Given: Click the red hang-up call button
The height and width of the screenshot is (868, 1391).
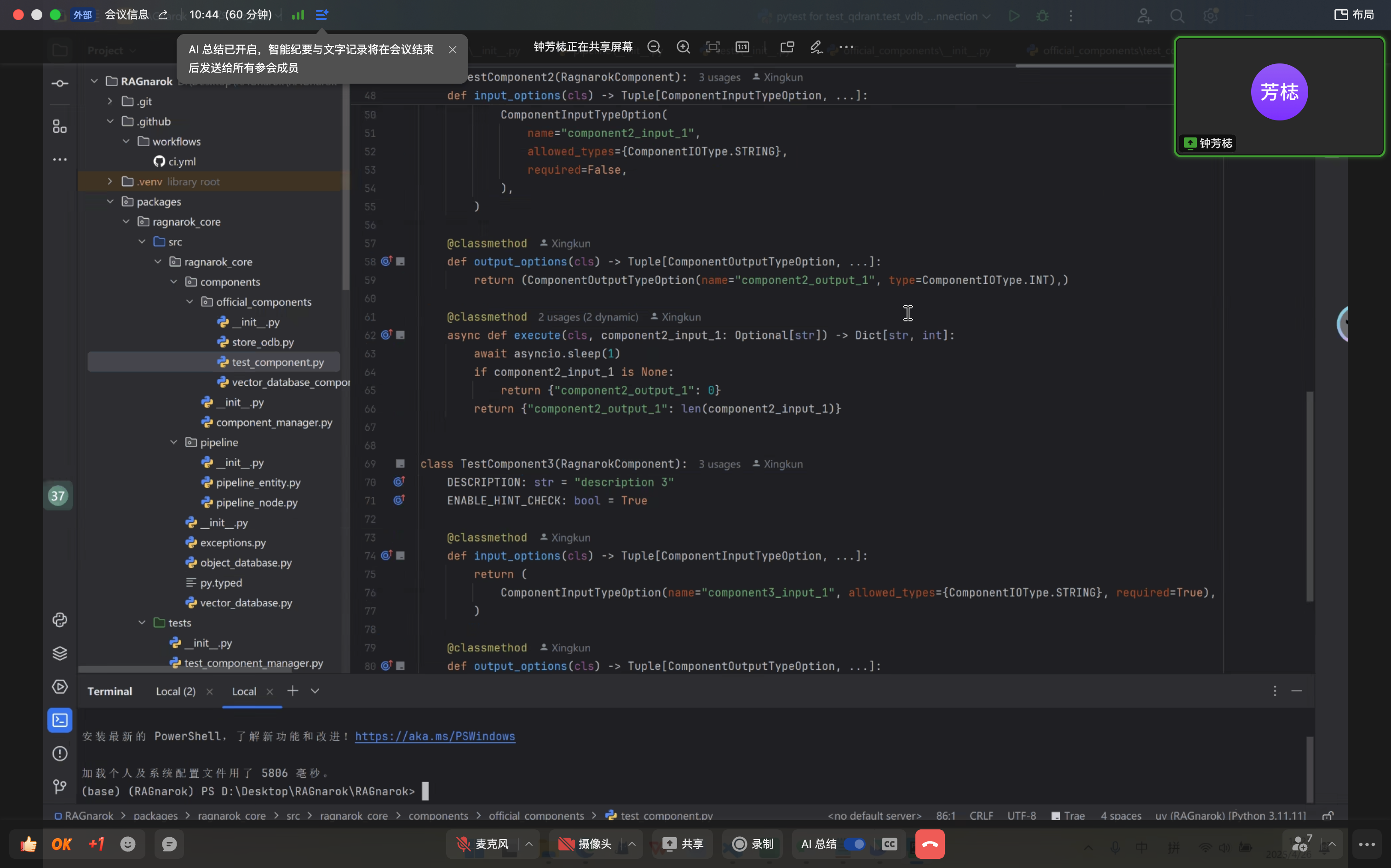Looking at the screenshot, I should coord(929,844).
